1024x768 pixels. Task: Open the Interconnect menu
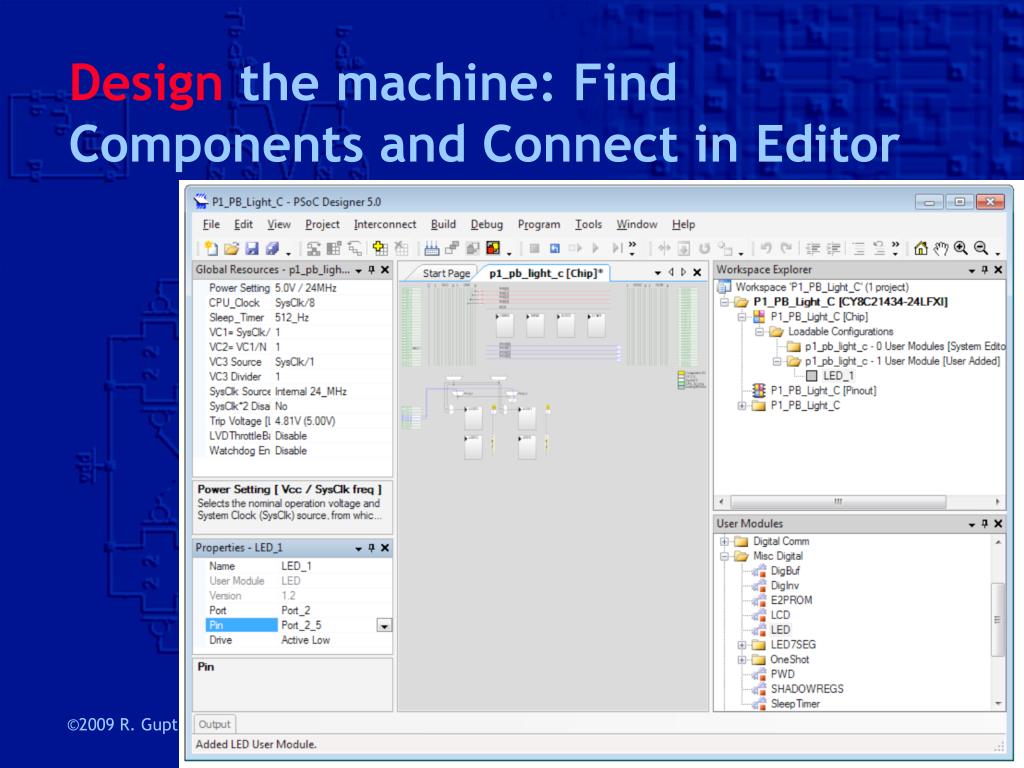[x=385, y=225]
